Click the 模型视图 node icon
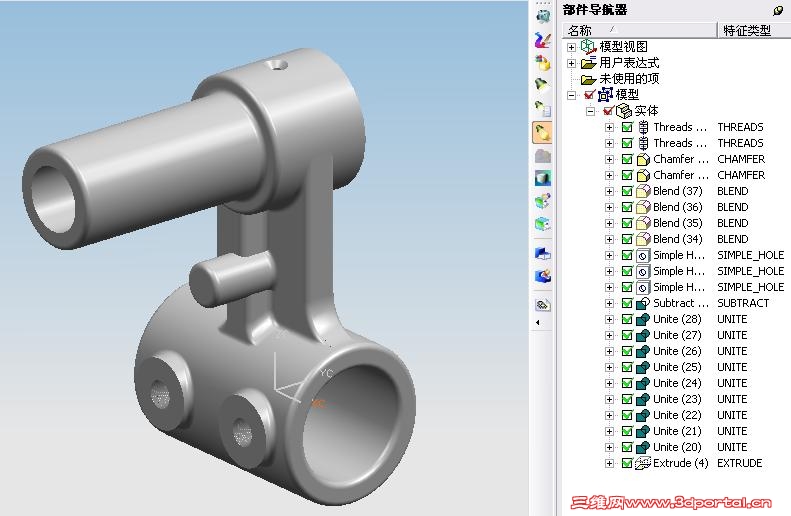The height and width of the screenshot is (516, 791). point(588,46)
